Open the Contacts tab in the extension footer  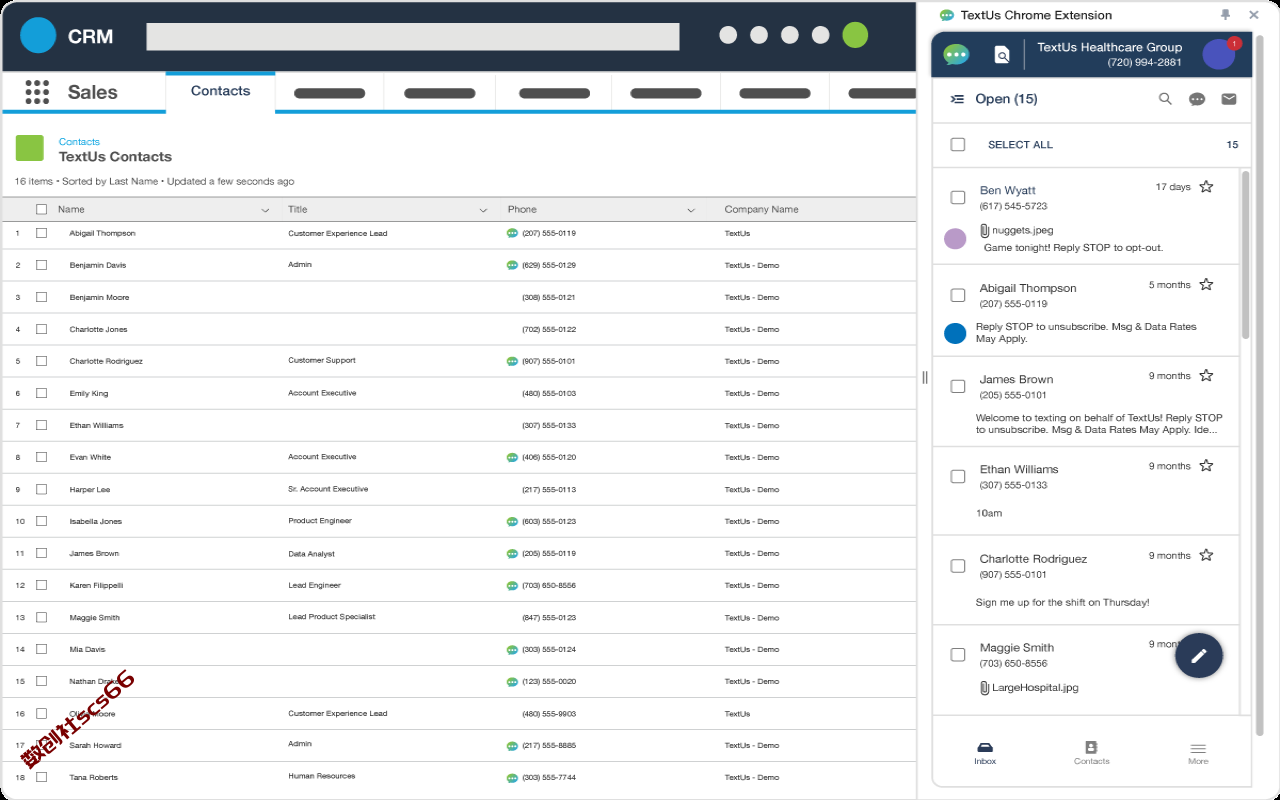[x=1091, y=754]
